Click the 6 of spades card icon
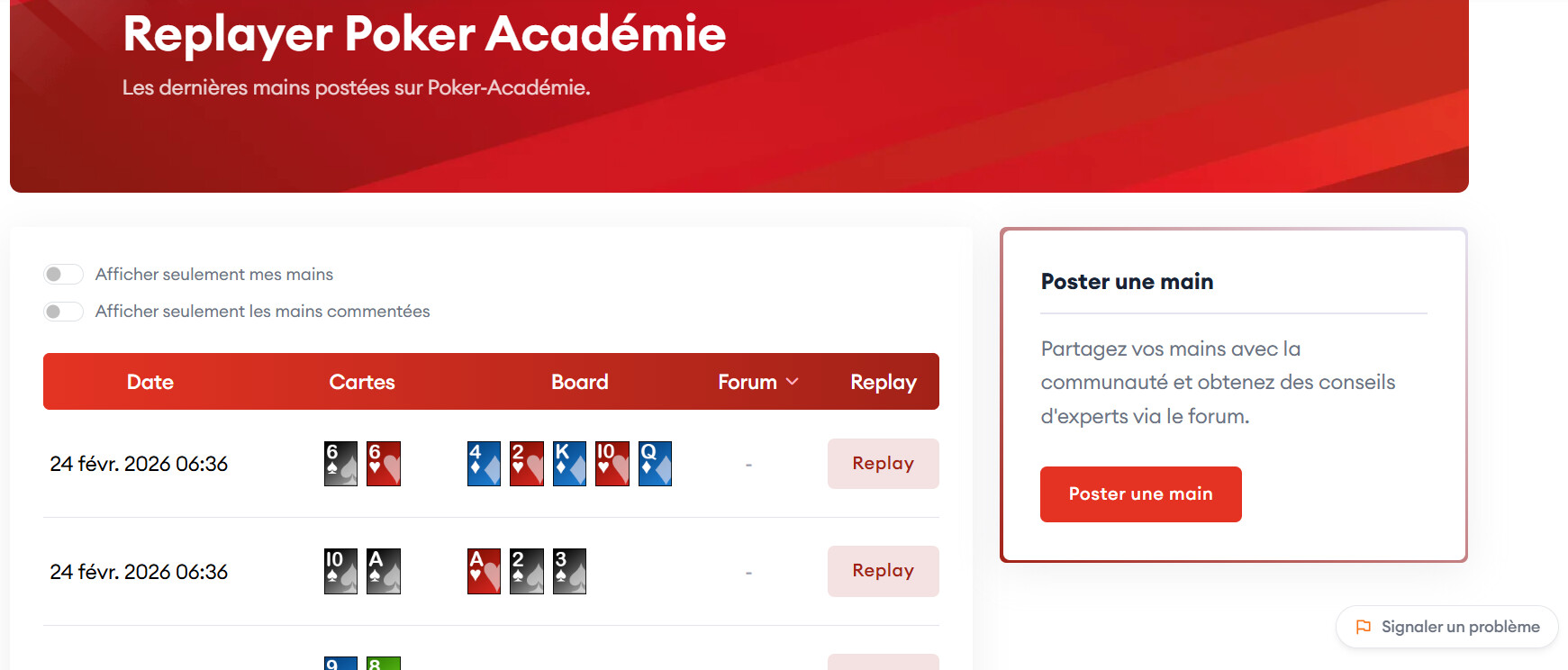The width and height of the screenshot is (1568, 670). (x=340, y=464)
